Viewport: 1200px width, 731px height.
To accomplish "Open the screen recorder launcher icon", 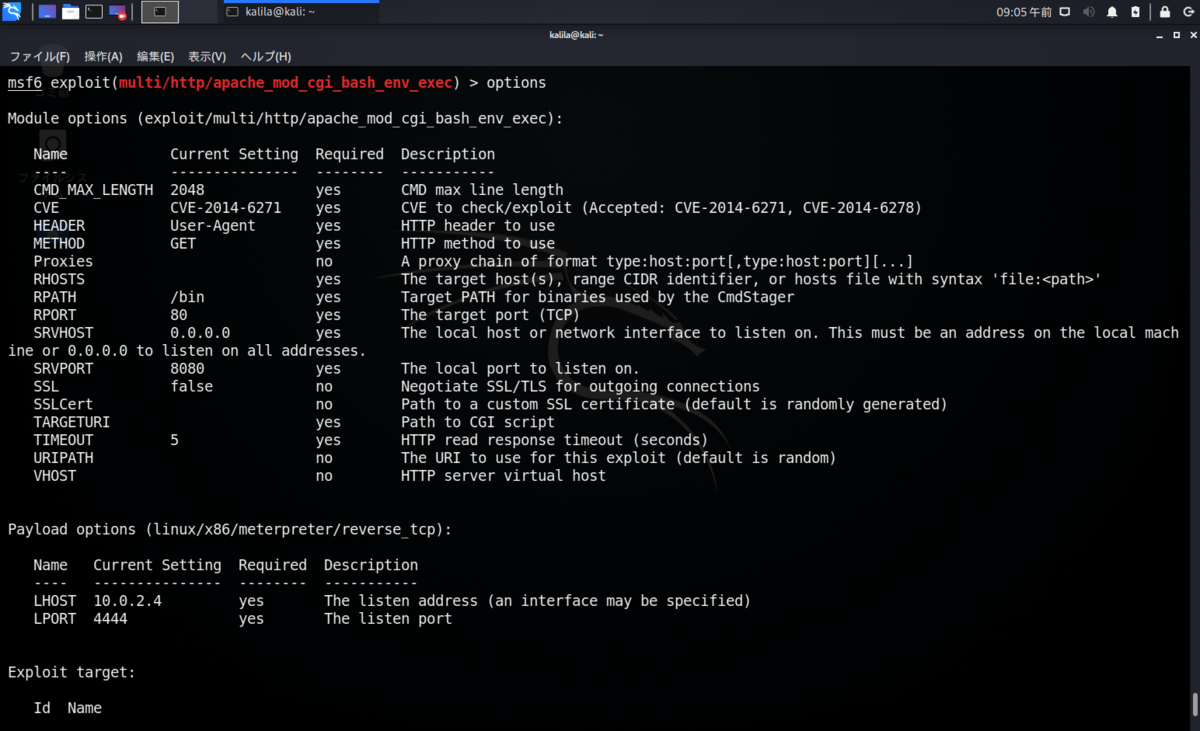I will [x=117, y=12].
